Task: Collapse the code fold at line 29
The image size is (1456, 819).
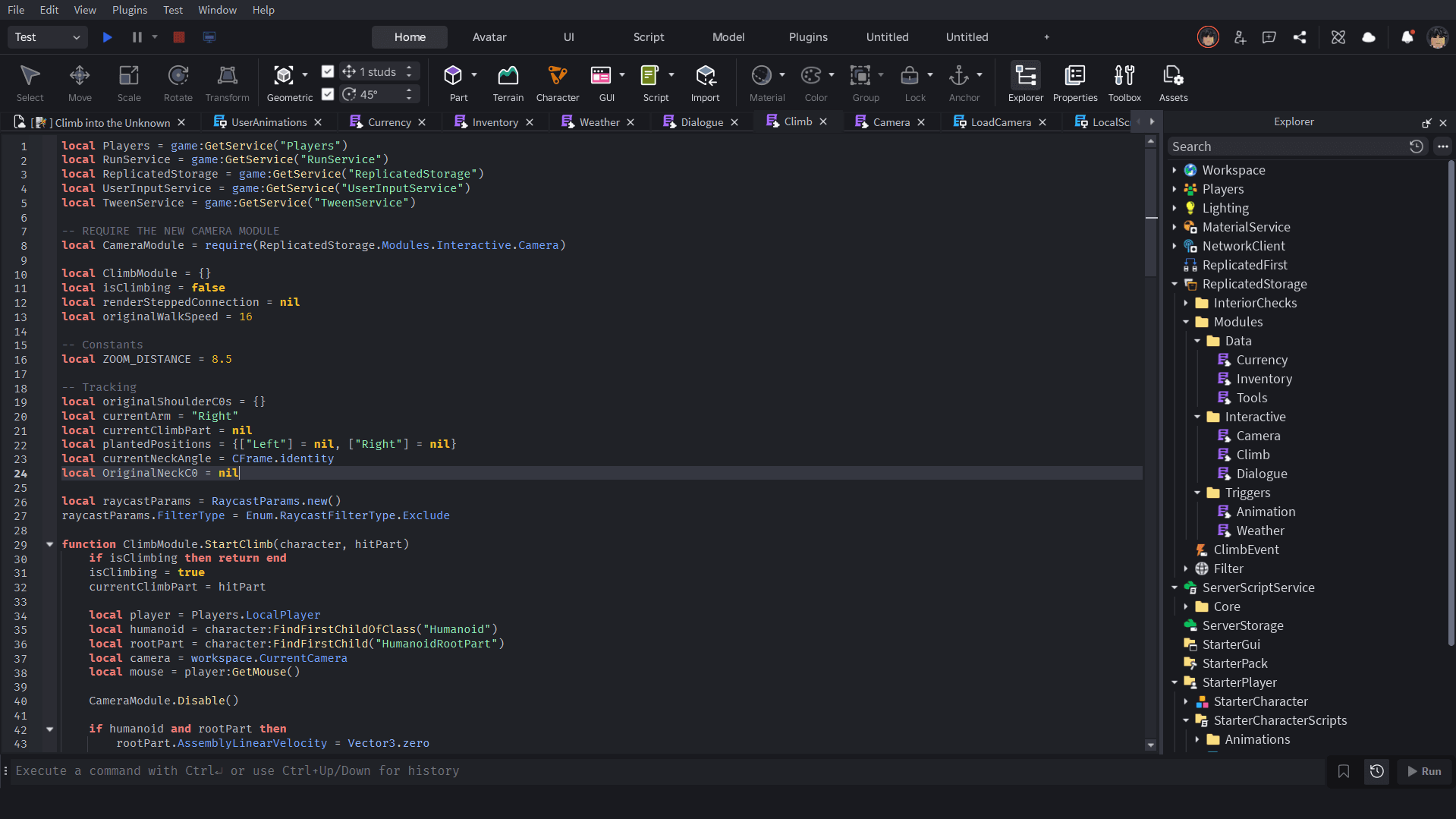Action: click(50, 544)
